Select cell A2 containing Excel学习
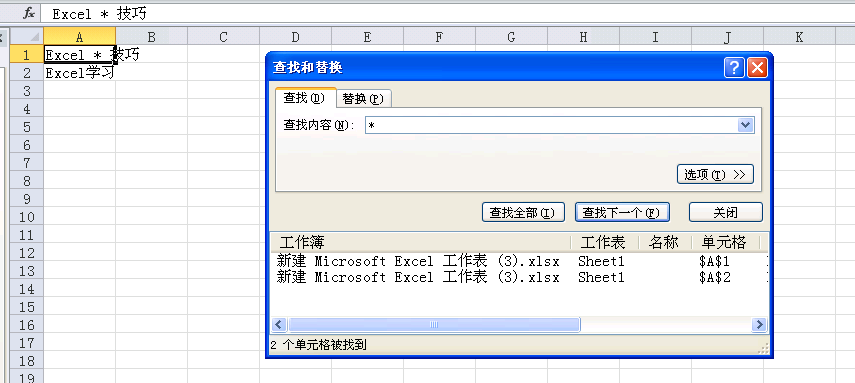 80,73
